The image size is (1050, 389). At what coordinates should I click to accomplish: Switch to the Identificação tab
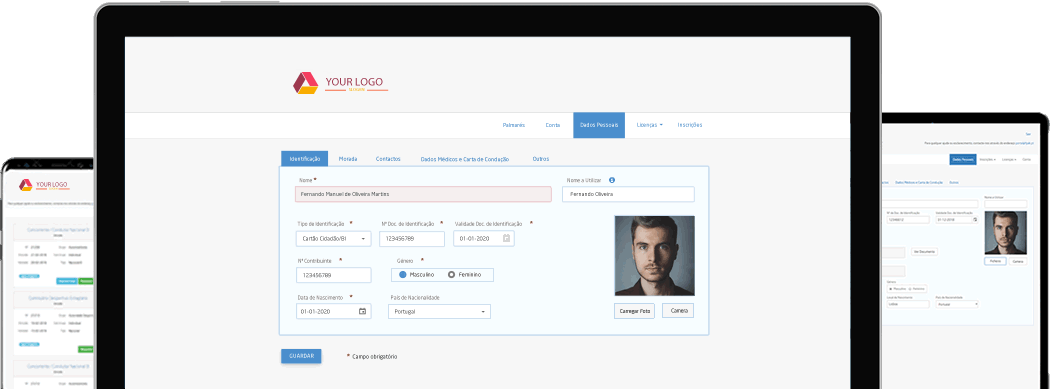click(305, 159)
